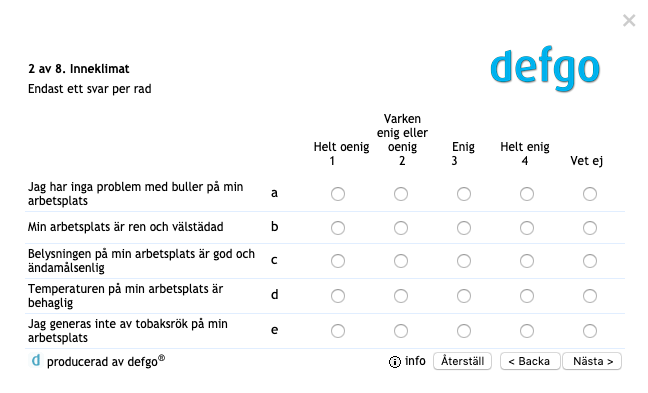Mark Varken enig eller oenig for row c
Screen dimensions: 648x393
pyautogui.click(x=401, y=261)
